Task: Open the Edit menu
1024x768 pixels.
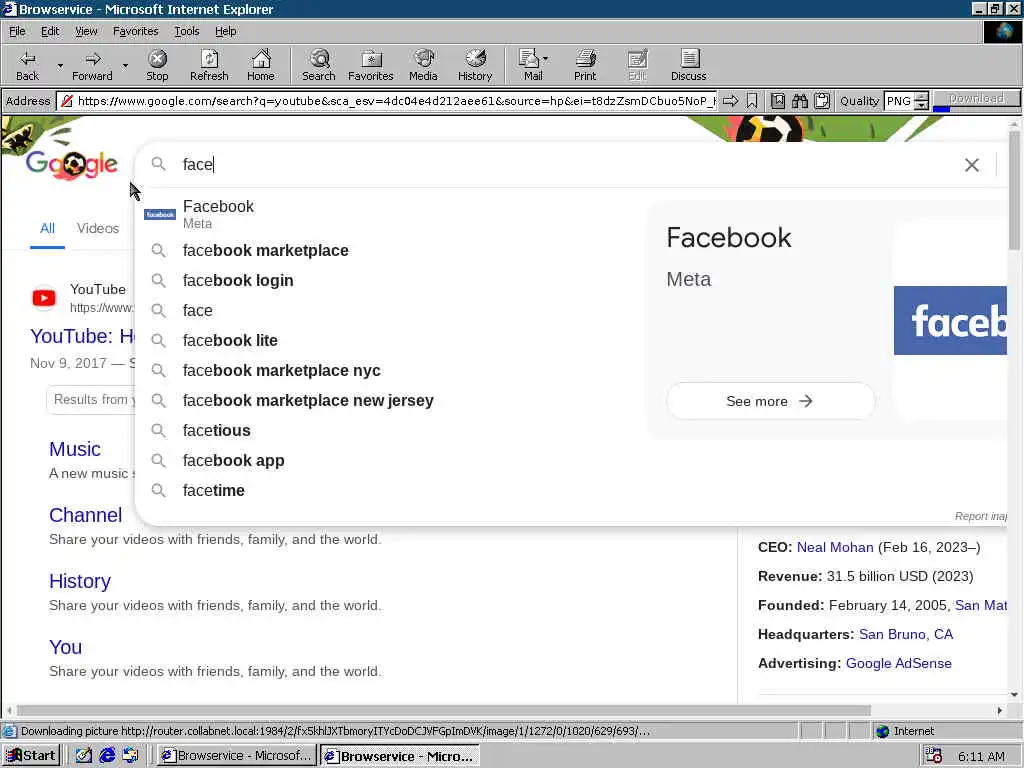Action: (50, 31)
